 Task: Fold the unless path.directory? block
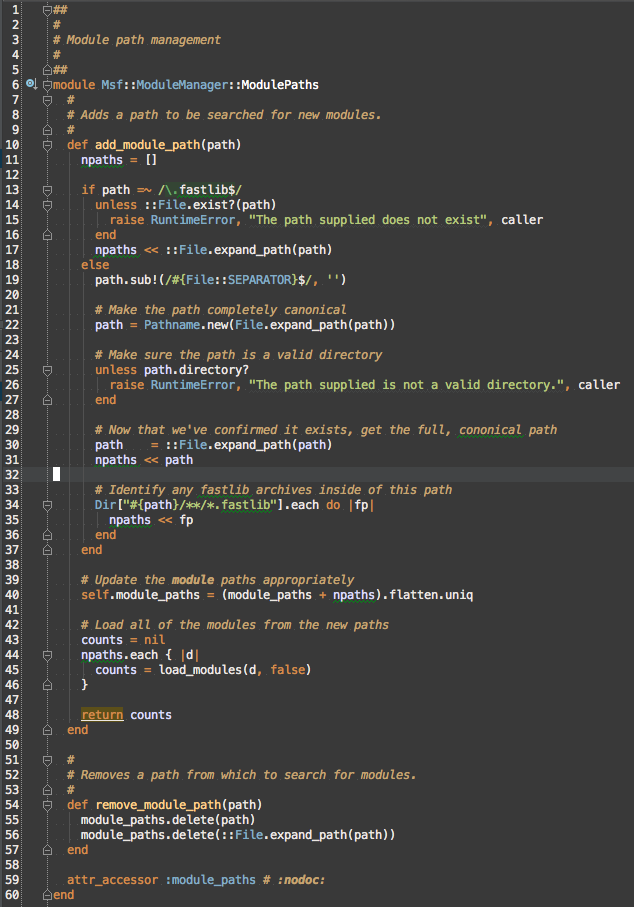(47, 370)
